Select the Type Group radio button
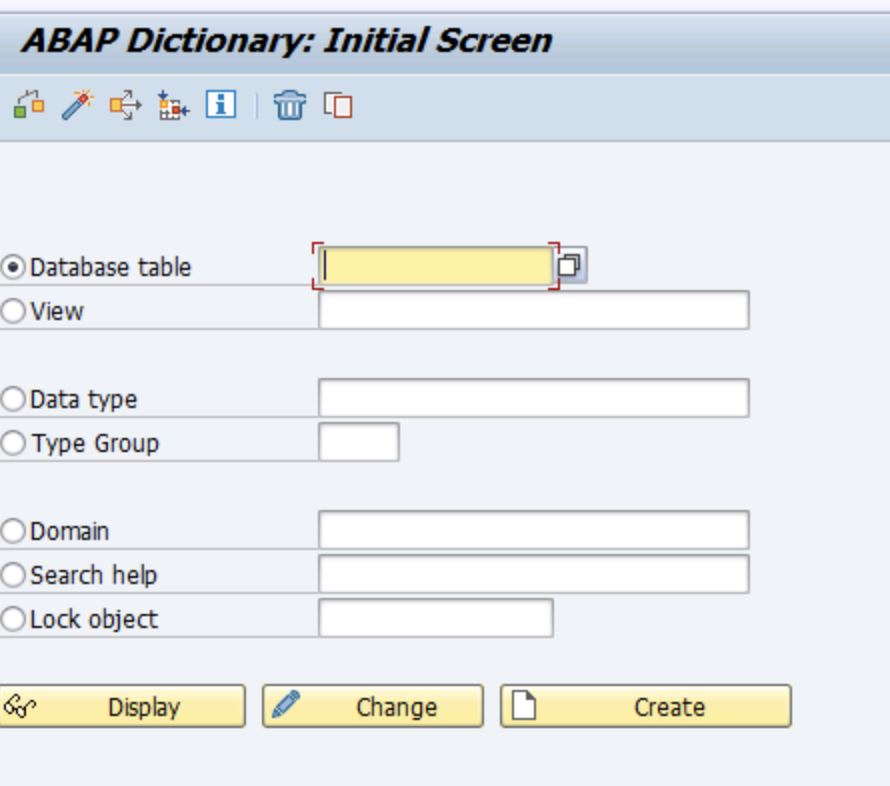This screenshot has width=890, height=786. [x=12, y=443]
